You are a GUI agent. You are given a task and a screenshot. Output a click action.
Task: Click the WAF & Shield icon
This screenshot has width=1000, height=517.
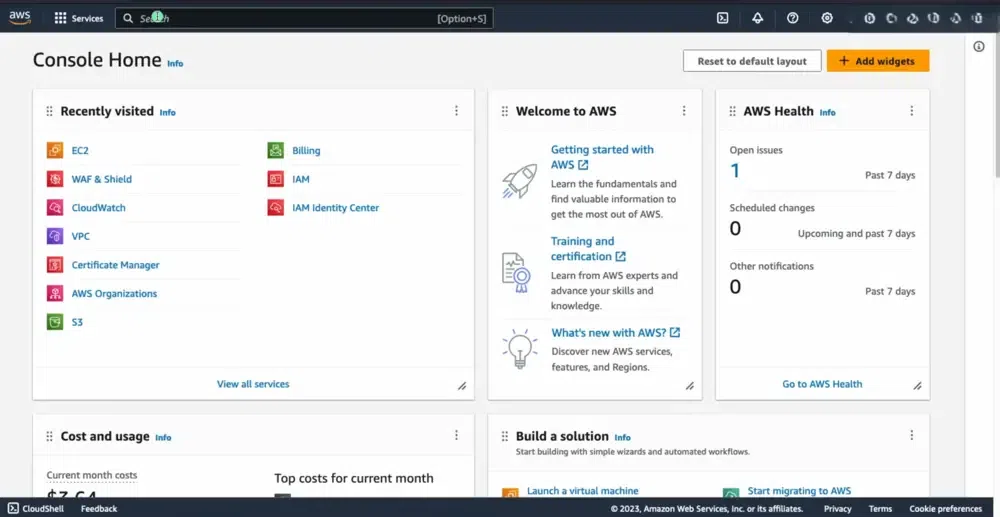click(x=55, y=180)
